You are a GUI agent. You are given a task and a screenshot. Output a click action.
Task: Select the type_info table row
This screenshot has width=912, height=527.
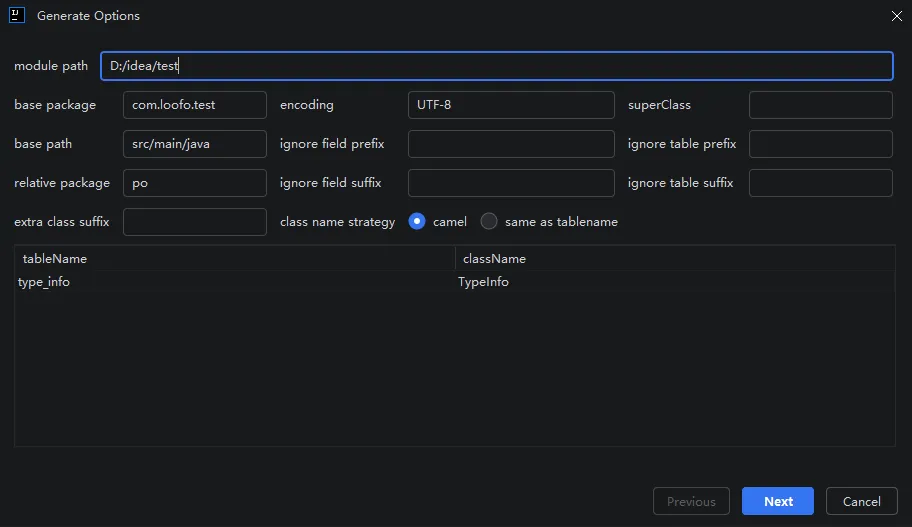tap(234, 282)
